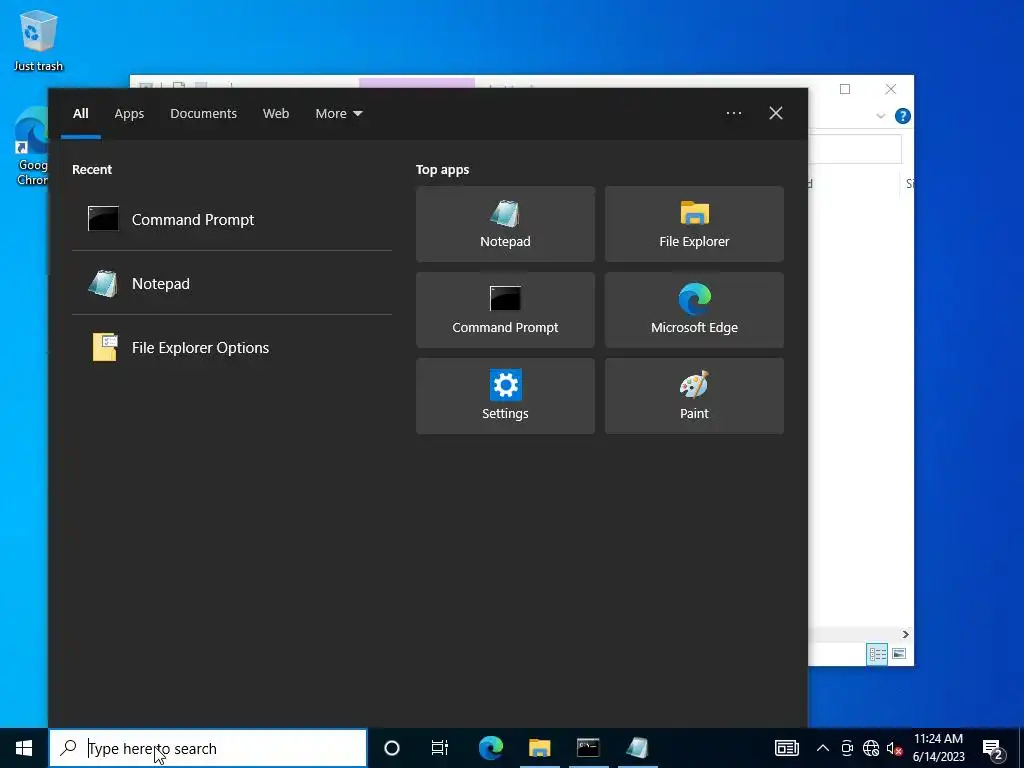
Task: Open File Explorer Options recent item
Action: click(x=232, y=347)
